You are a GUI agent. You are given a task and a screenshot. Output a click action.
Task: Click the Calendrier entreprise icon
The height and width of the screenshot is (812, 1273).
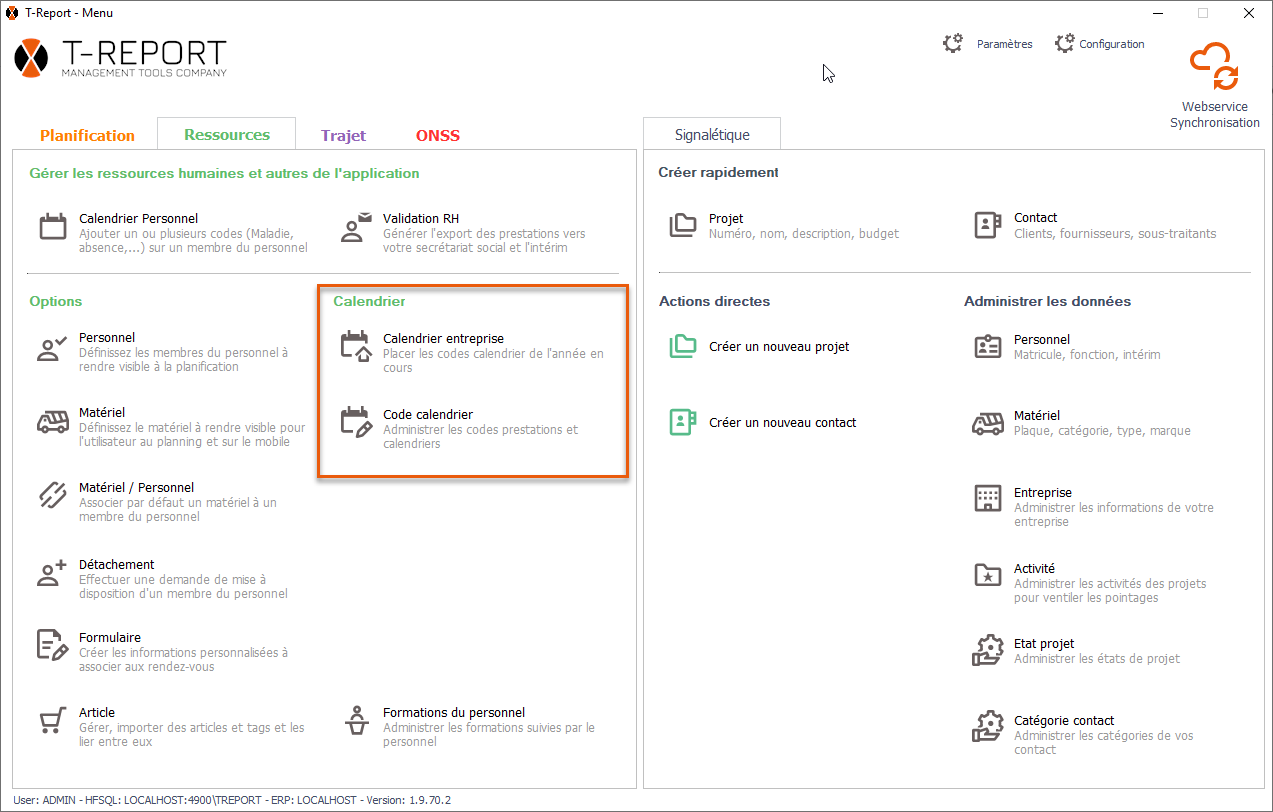click(x=356, y=346)
